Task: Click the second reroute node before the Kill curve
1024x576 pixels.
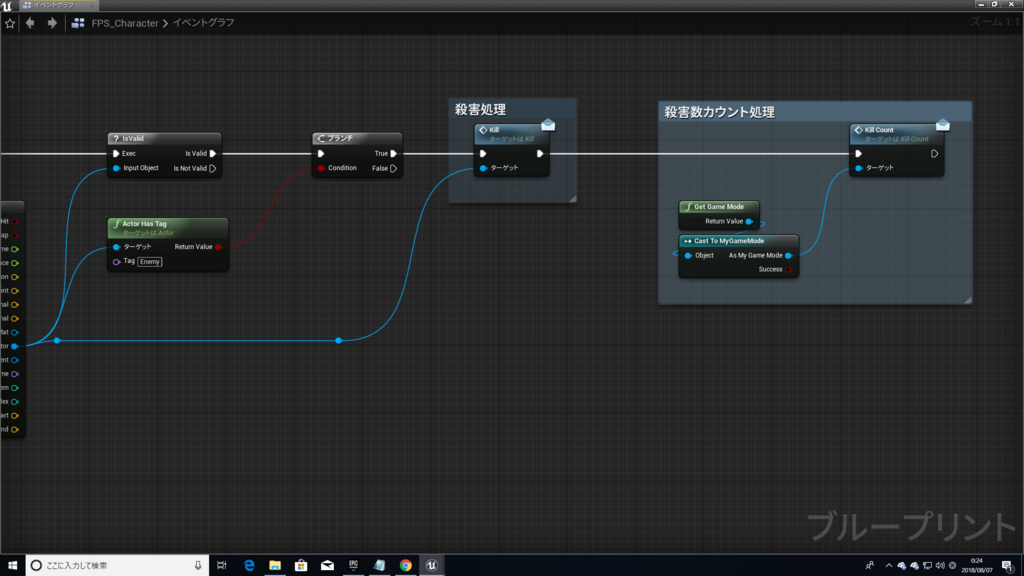Action: tap(338, 341)
